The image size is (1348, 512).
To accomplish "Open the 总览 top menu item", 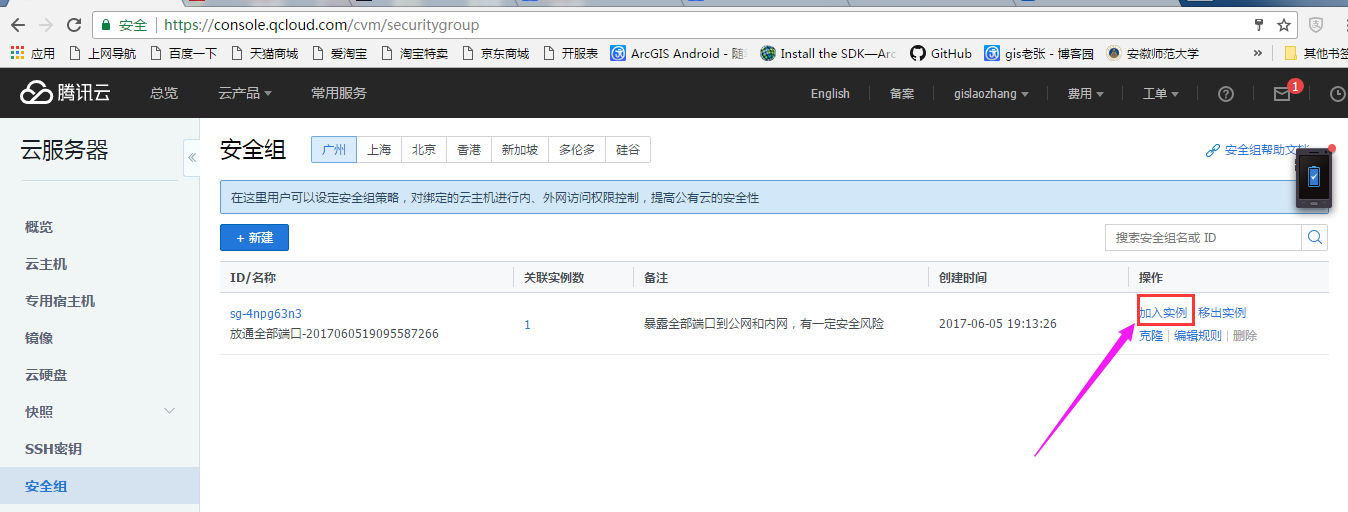I will pyautogui.click(x=164, y=93).
